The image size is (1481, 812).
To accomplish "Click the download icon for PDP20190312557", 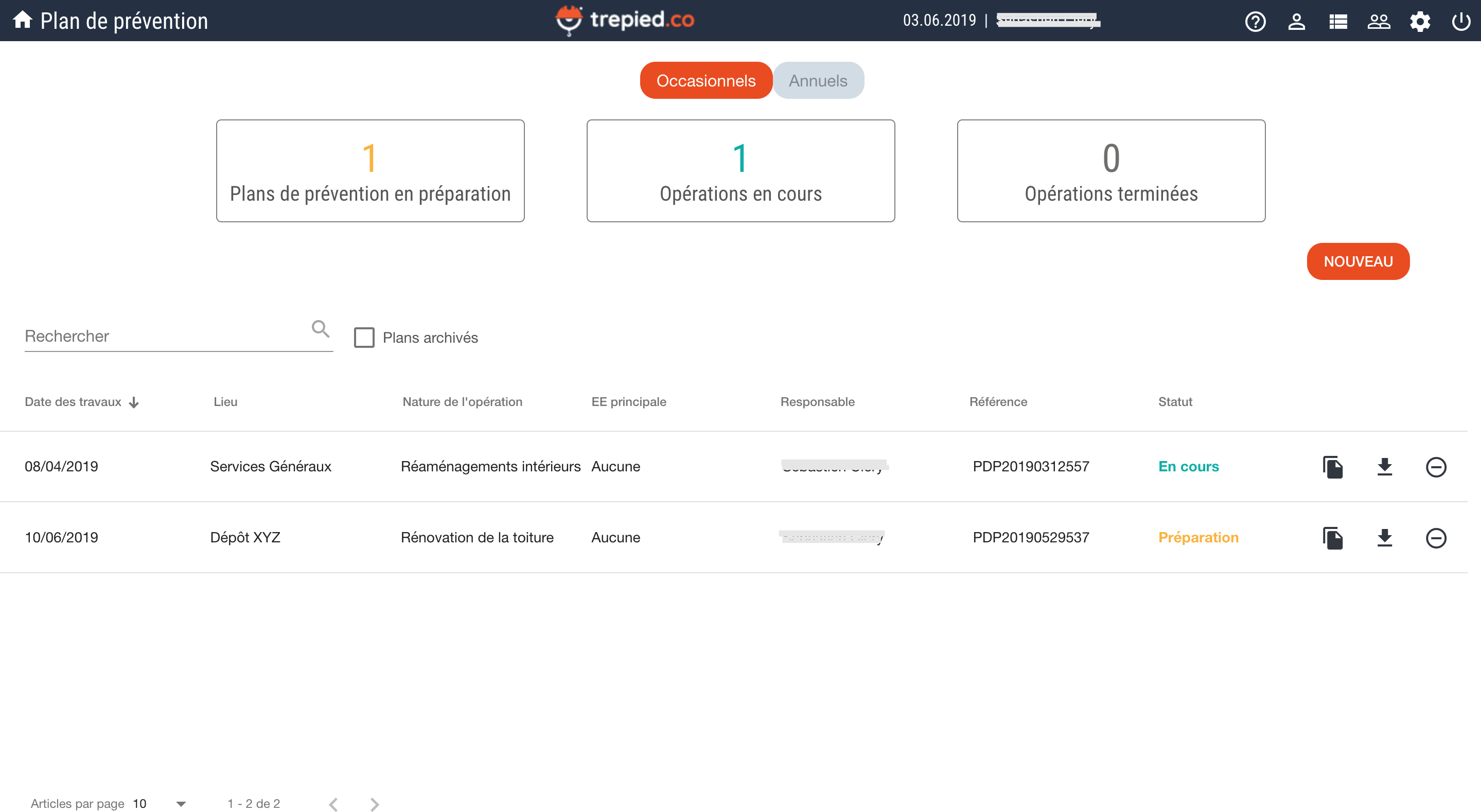I will click(x=1383, y=466).
